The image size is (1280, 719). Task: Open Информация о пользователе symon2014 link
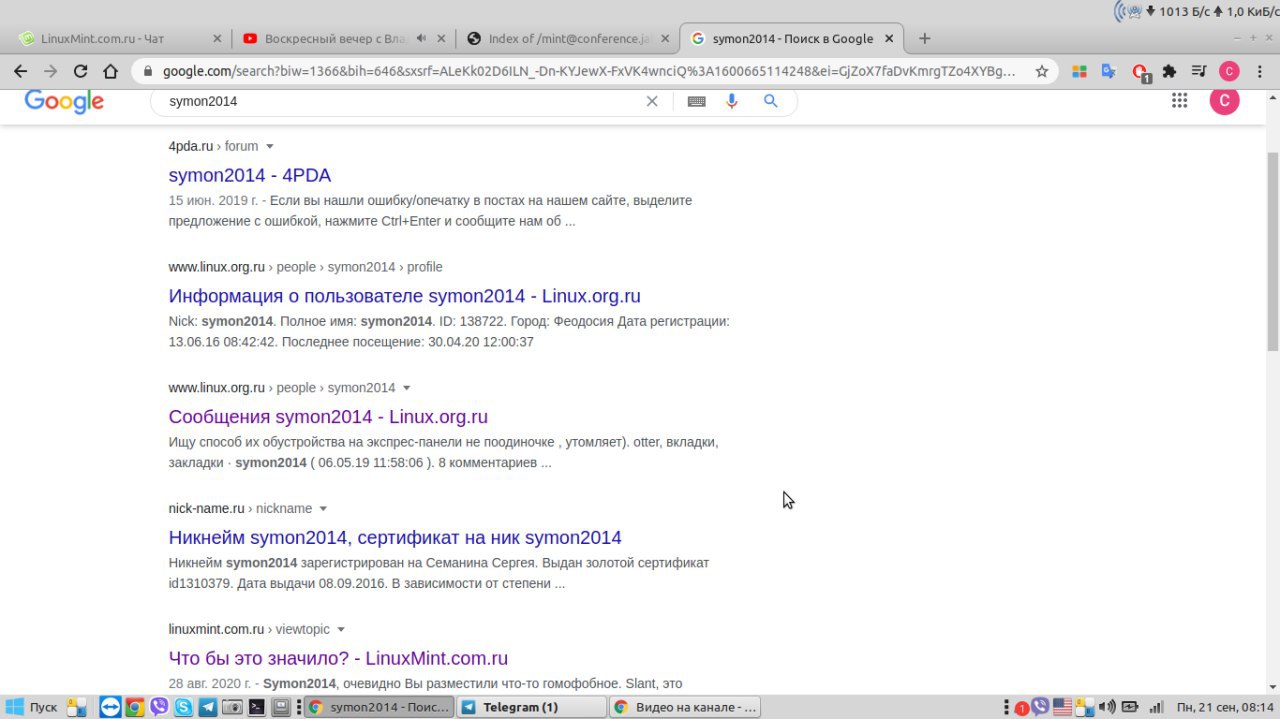pyautogui.click(x=405, y=296)
